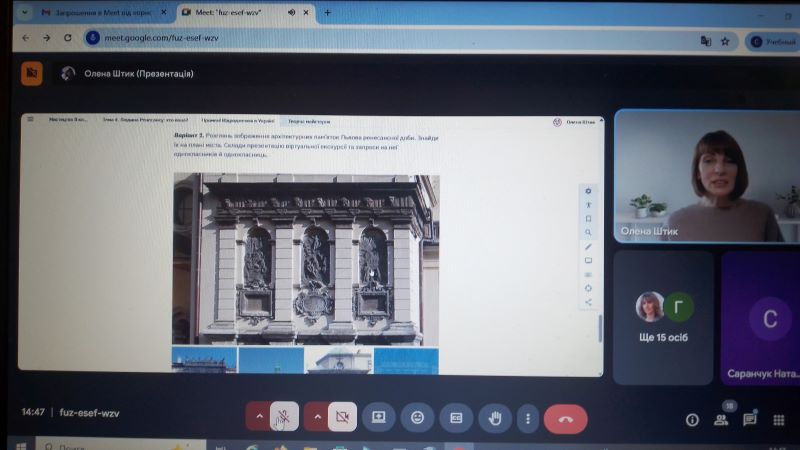Expand audio settings arrow beside microphone

click(x=258, y=417)
